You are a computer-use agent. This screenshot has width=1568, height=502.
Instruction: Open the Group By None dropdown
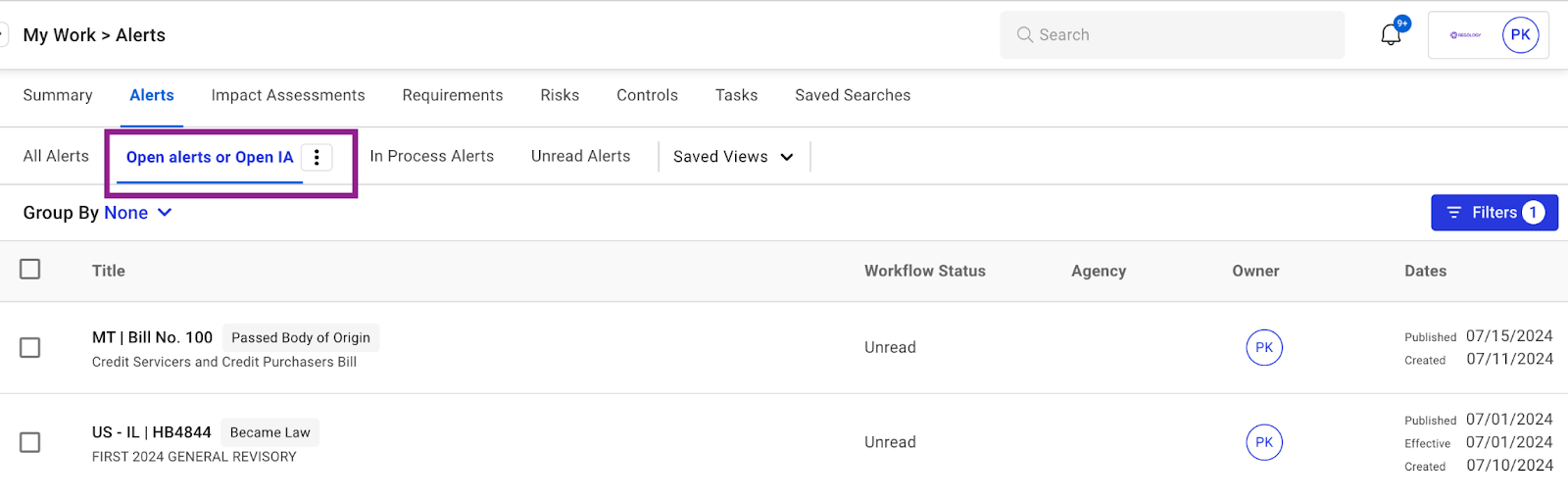tap(137, 213)
